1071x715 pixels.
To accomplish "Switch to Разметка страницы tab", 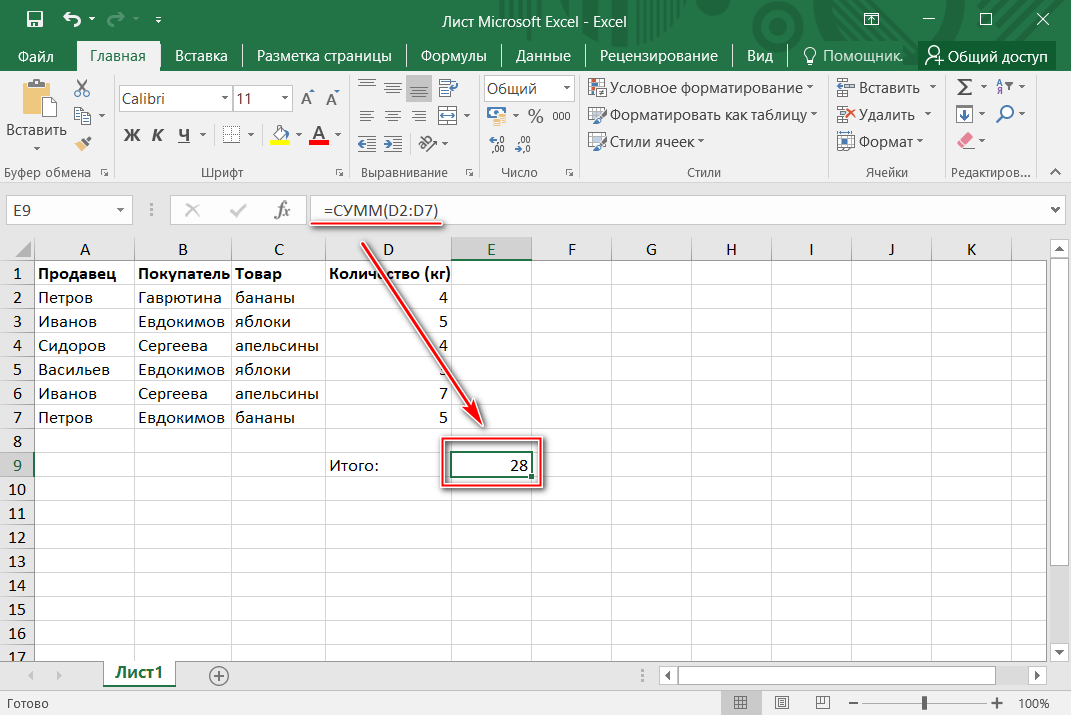I will [324, 56].
